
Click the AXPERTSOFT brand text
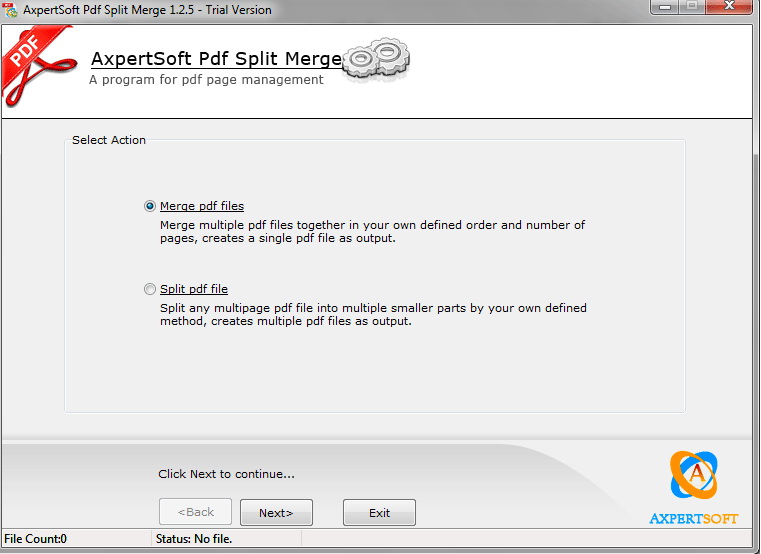[694, 519]
